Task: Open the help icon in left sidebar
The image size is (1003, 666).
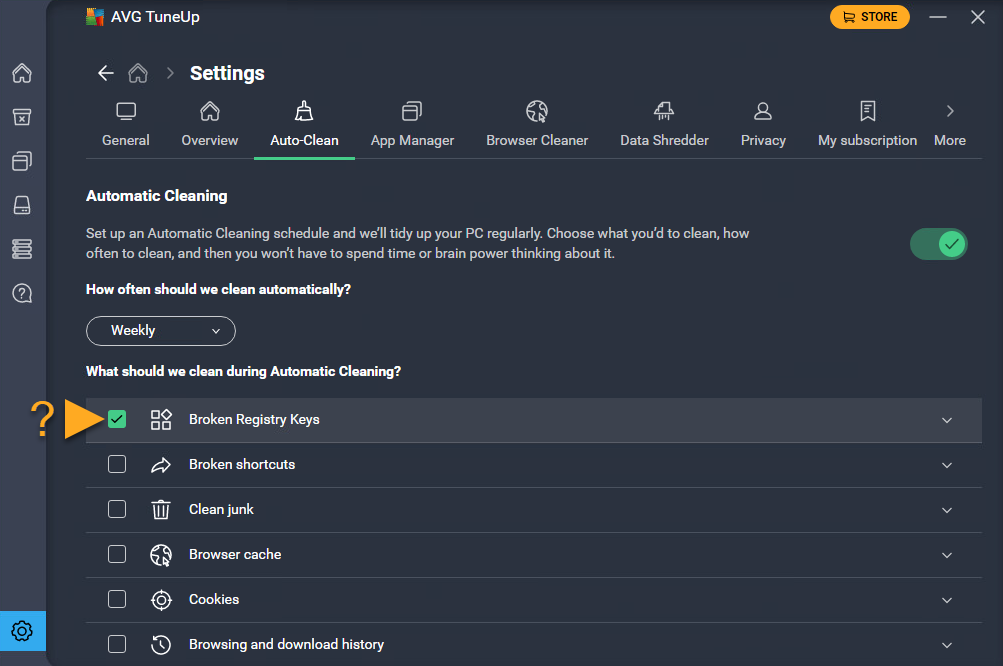Action: tap(22, 293)
